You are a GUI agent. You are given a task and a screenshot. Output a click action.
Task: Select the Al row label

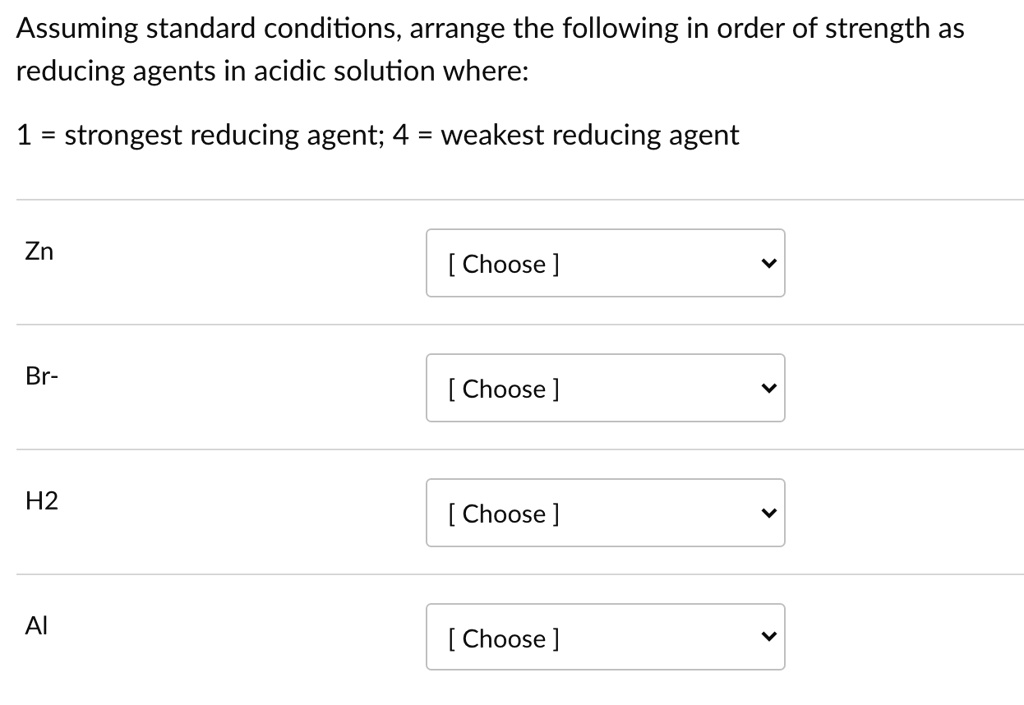36,625
